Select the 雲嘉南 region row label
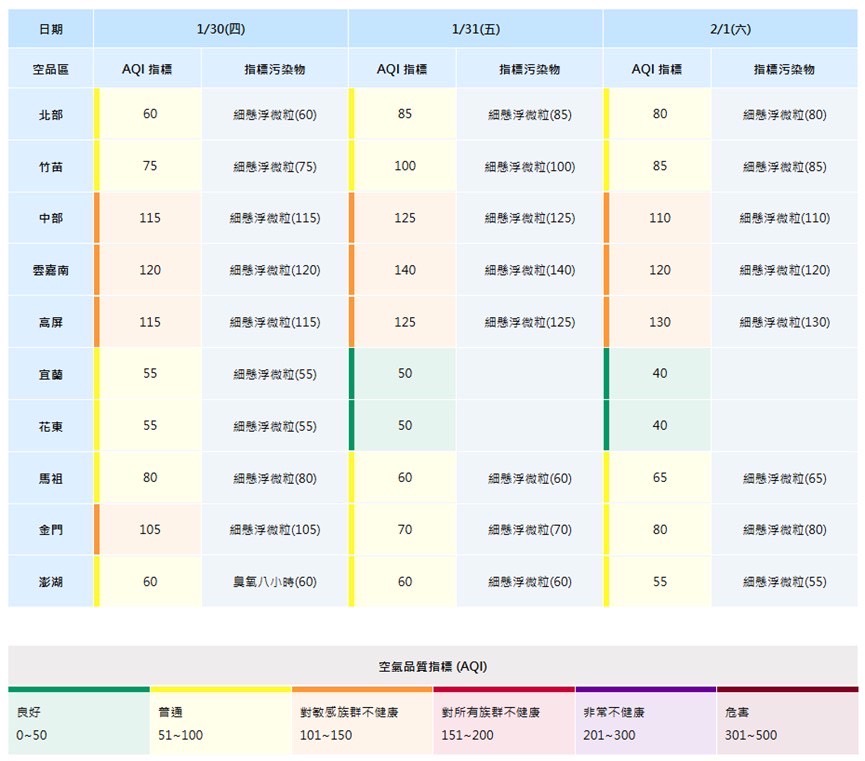Image resolution: width=865 pixels, height=761 pixels. click(51, 270)
